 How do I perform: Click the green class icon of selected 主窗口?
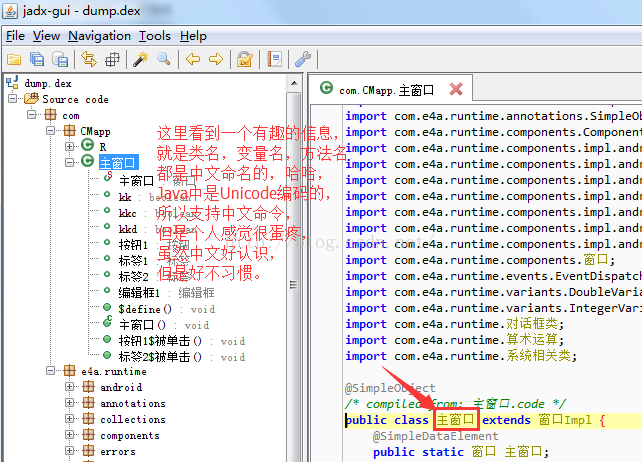87,161
